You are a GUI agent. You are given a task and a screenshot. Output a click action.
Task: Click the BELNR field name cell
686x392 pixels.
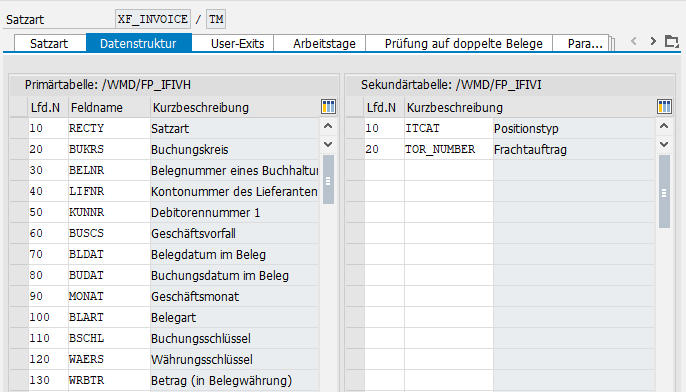[108, 170]
